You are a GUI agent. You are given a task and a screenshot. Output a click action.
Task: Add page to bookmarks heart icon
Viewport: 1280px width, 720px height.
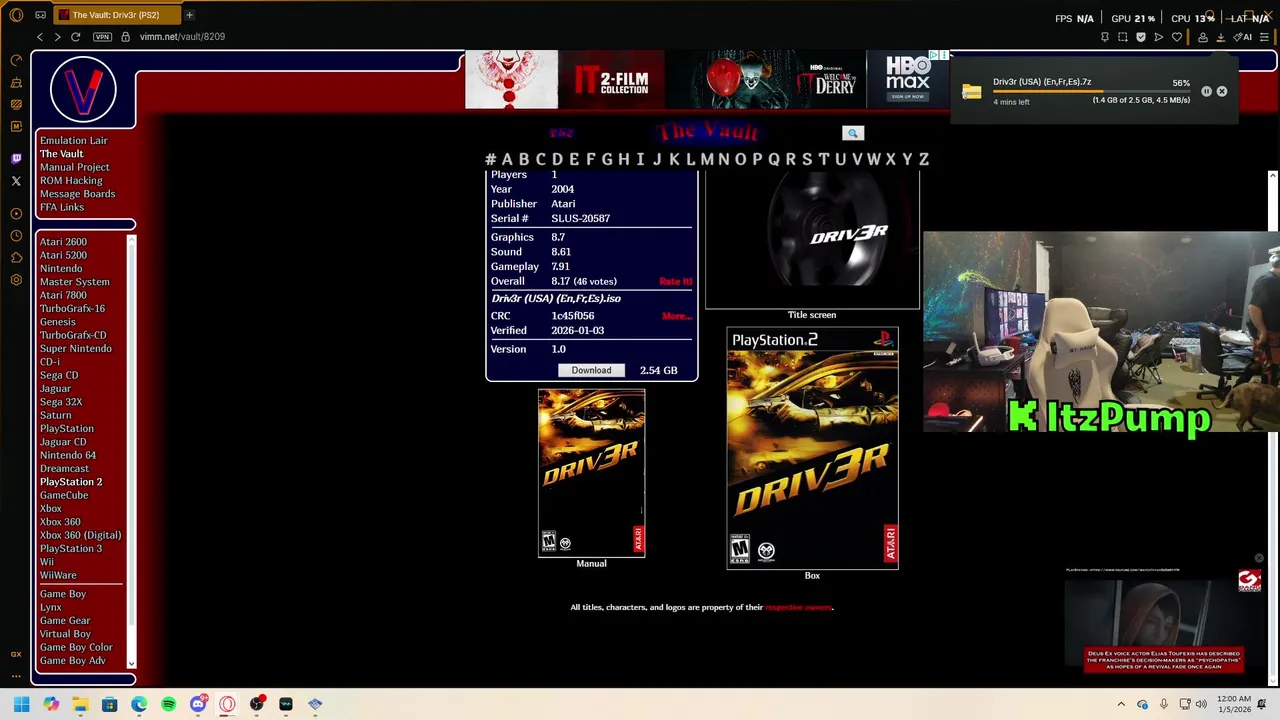pos(1177,37)
